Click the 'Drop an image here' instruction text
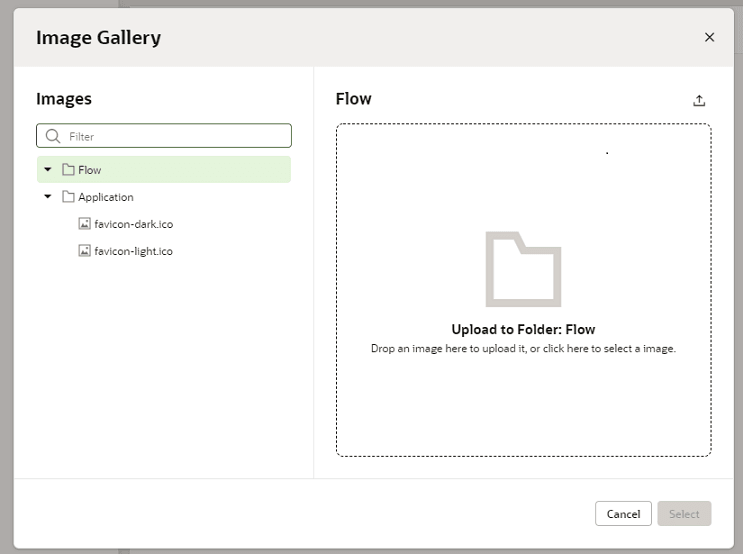Image resolution: width=743 pixels, height=554 pixels. coord(523,348)
